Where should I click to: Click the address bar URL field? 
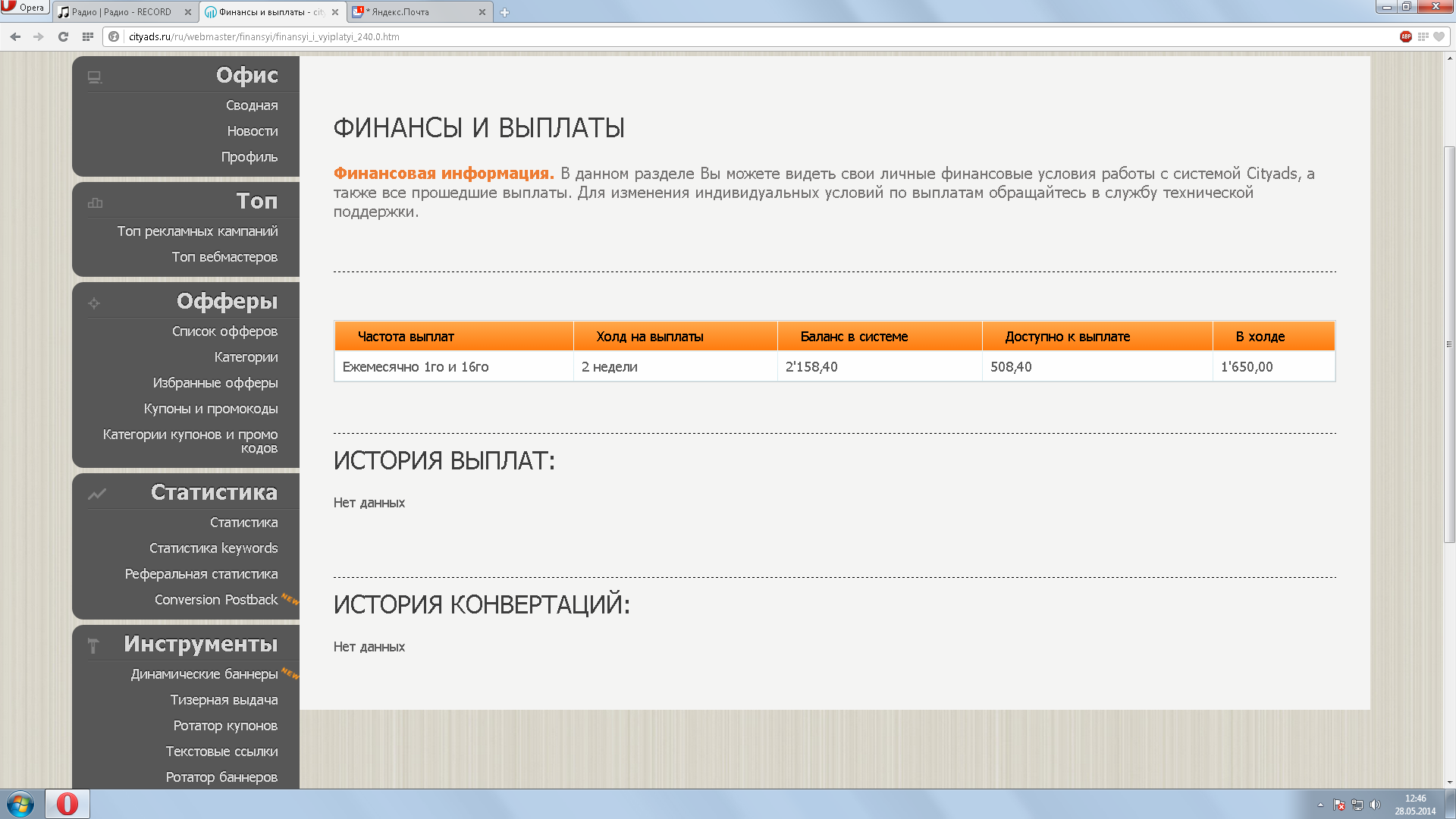pyautogui.click(x=758, y=36)
